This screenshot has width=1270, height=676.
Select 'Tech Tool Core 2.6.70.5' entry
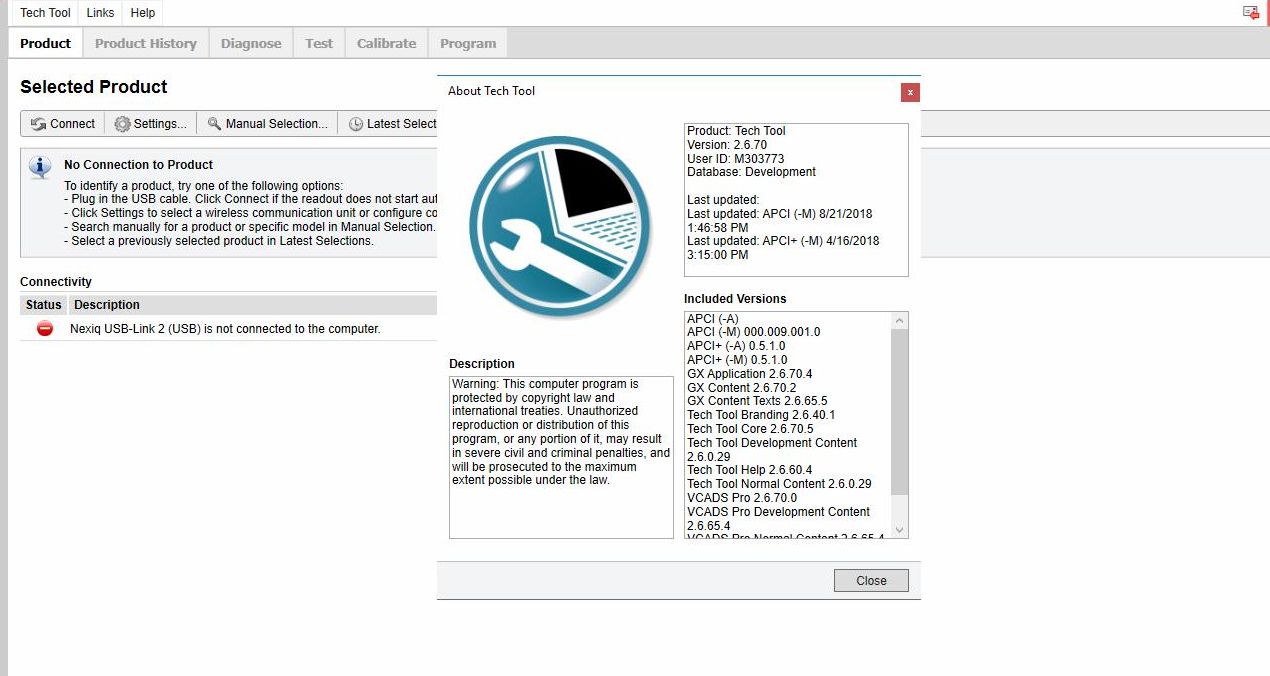pyautogui.click(x=750, y=429)
